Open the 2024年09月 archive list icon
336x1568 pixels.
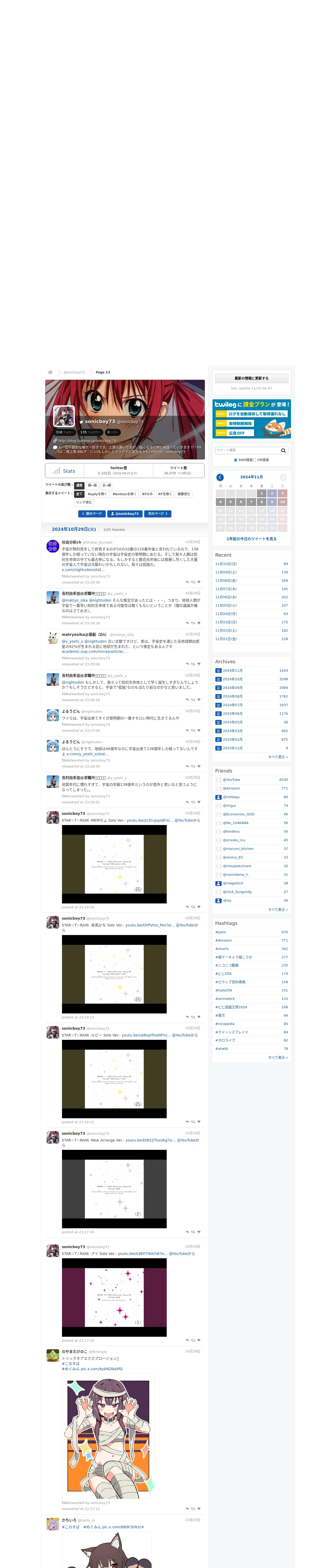(218, 688)
